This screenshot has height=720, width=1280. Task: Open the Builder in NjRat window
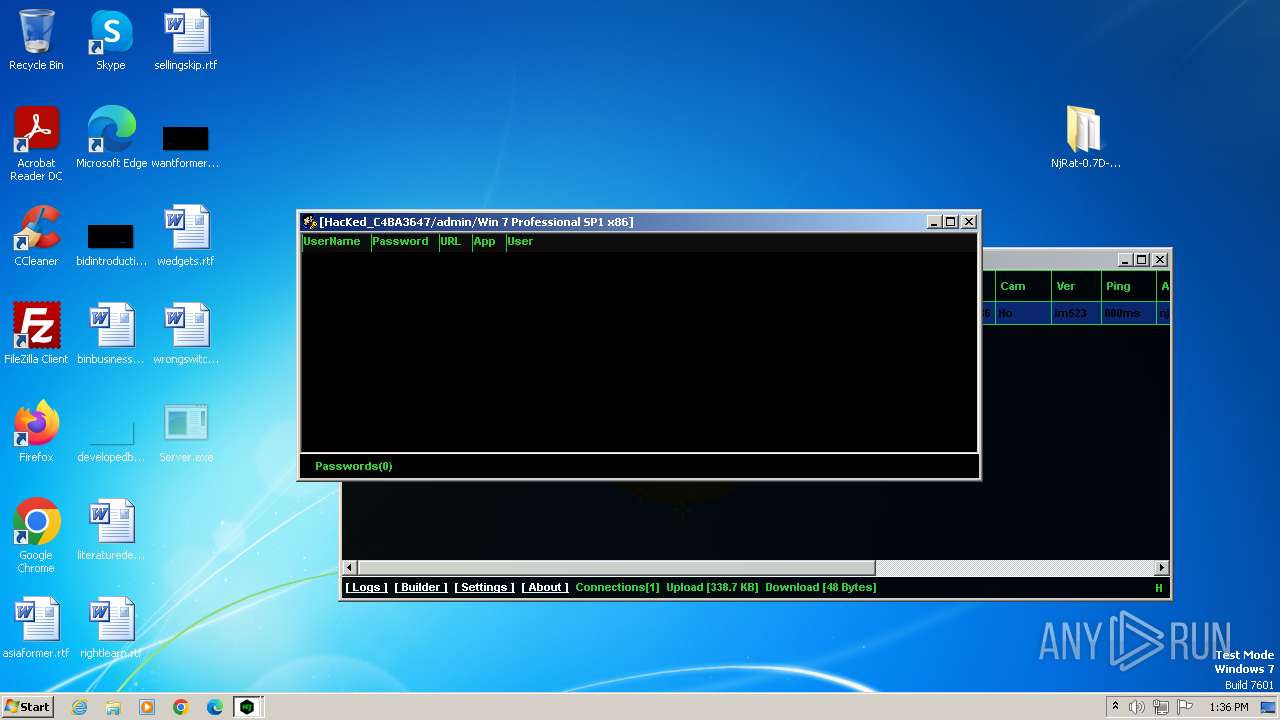pyautogui.click(x=421, y=587)
